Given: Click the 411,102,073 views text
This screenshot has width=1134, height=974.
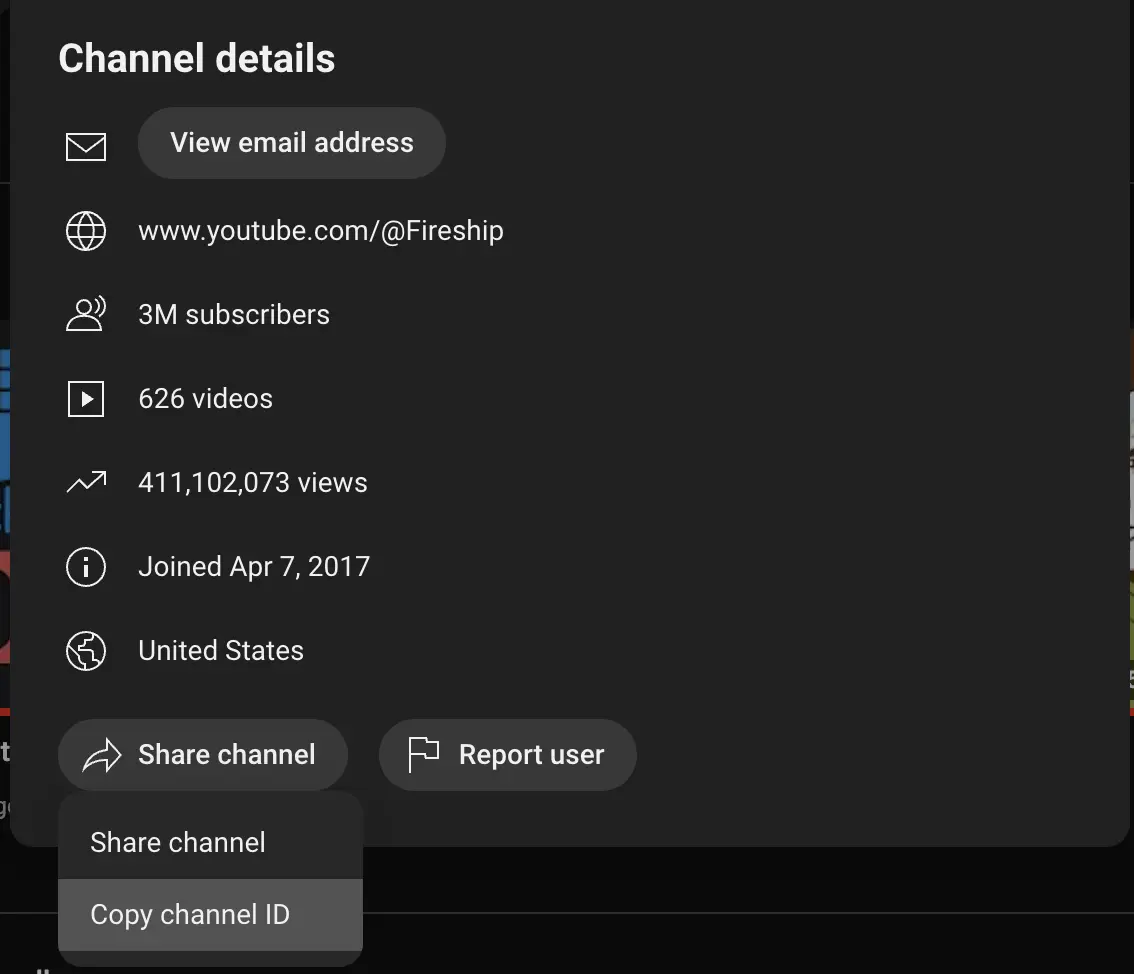Looking at the screenshot, I should 253,482.
